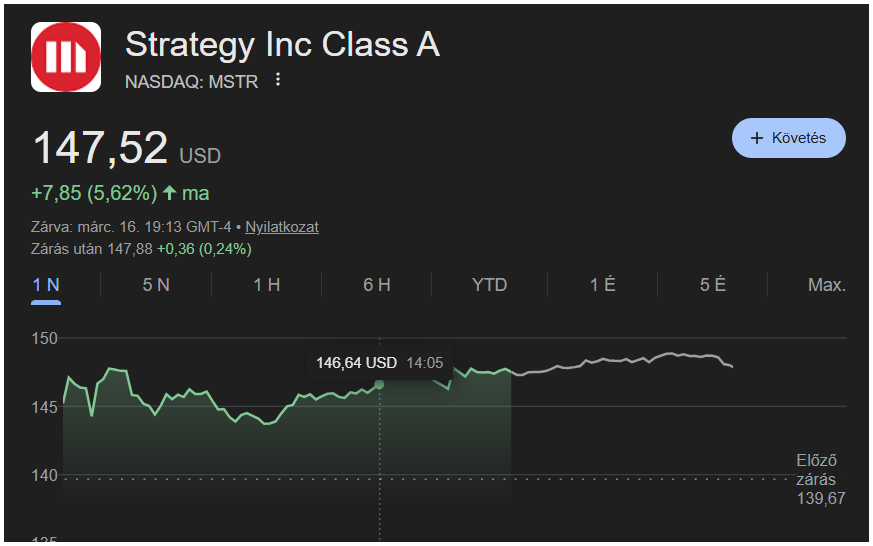The width and height of the screenshot is (873, 546).
Task: Open the 5 É chart tab
Action: 712,285
